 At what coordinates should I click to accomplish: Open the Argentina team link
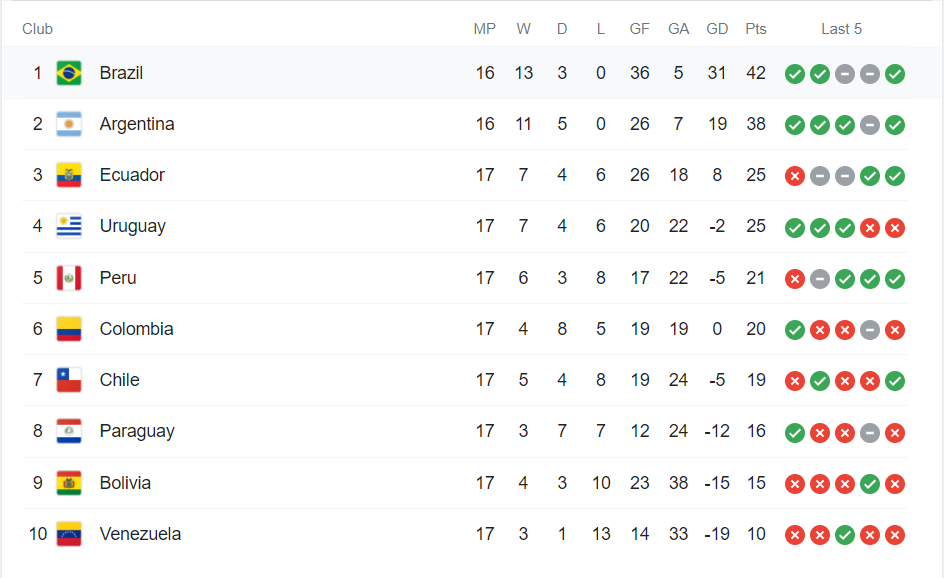(137, 124)
